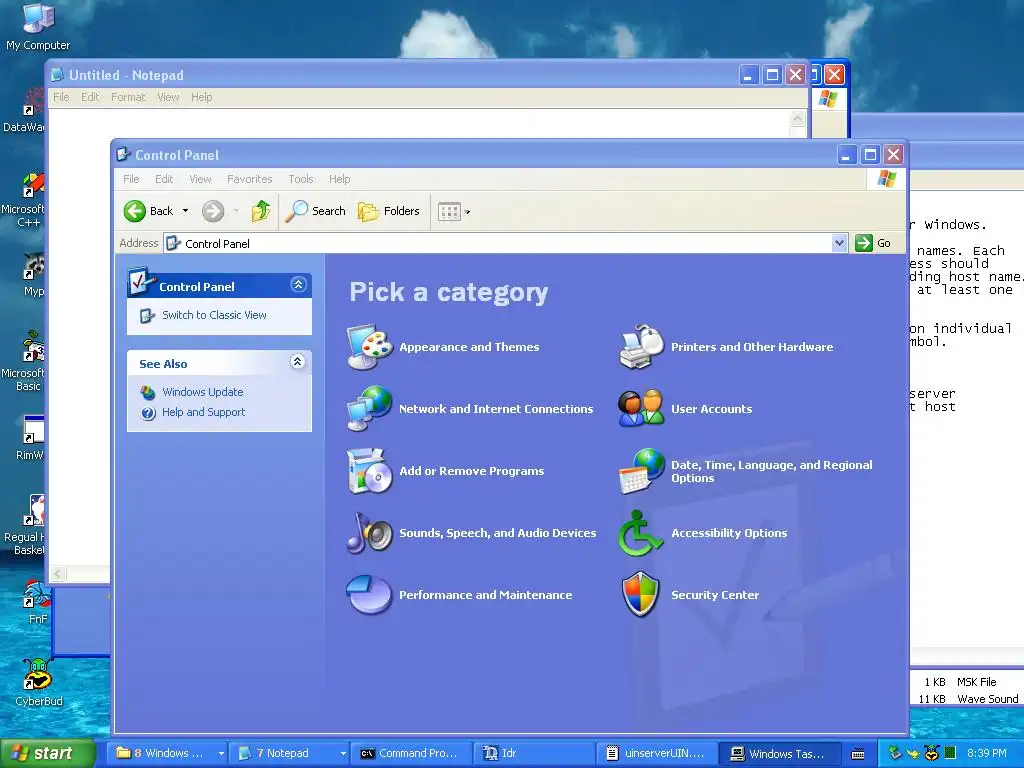This screenshot has height=768, width=1024.
Task: Select the CyberBud desktop icon
Action: point(38,682)
